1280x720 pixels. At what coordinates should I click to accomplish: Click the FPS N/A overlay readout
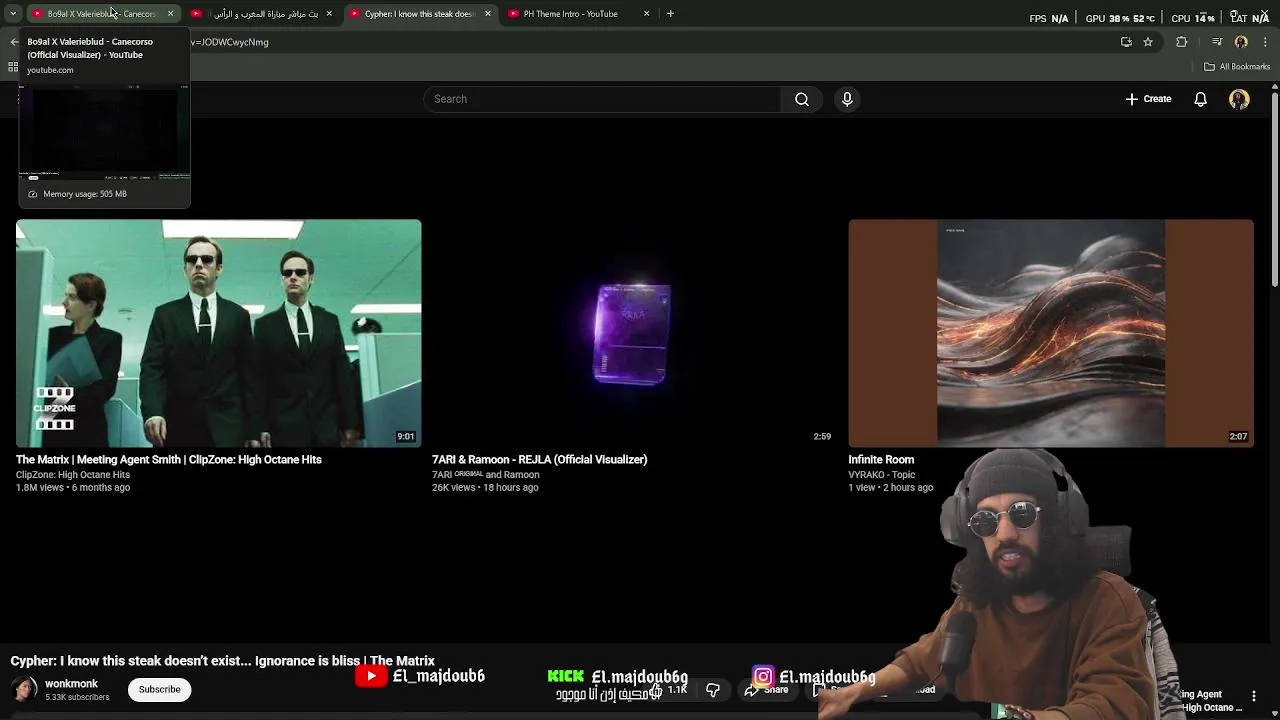pyautogui.click(x=1049, y=18)
